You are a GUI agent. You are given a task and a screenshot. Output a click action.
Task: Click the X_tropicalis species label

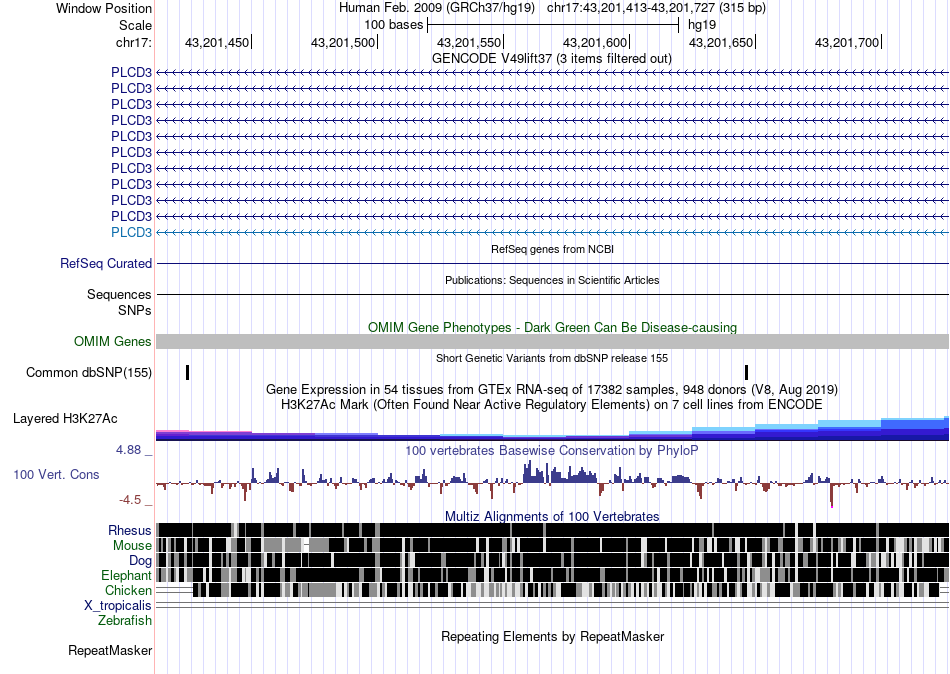118,606
